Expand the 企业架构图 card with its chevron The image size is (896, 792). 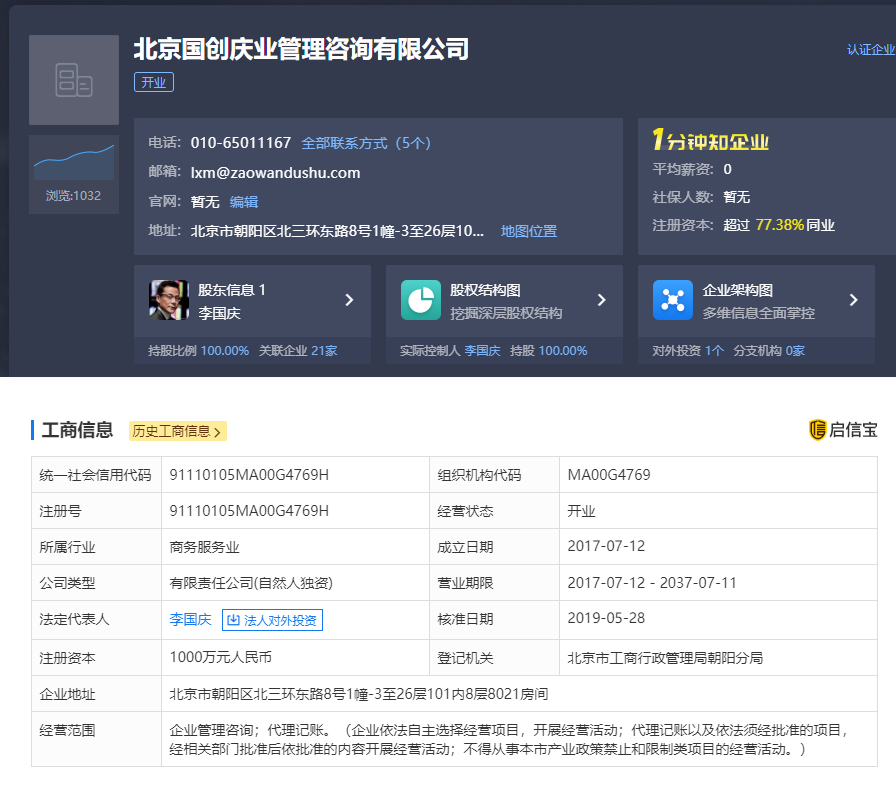[x=856, y=298]
